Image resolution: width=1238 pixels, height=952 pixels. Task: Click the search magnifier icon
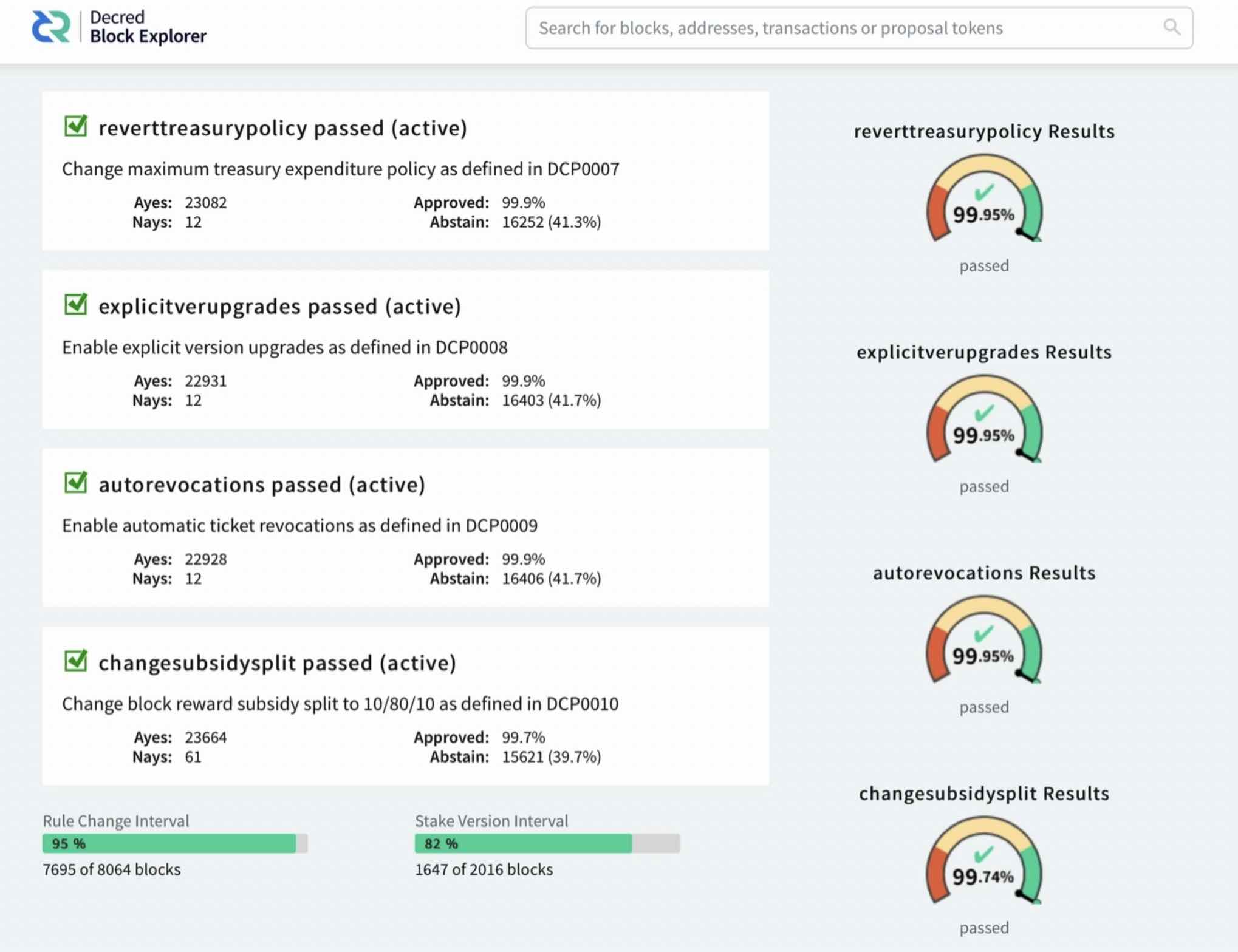point(1172,27)
